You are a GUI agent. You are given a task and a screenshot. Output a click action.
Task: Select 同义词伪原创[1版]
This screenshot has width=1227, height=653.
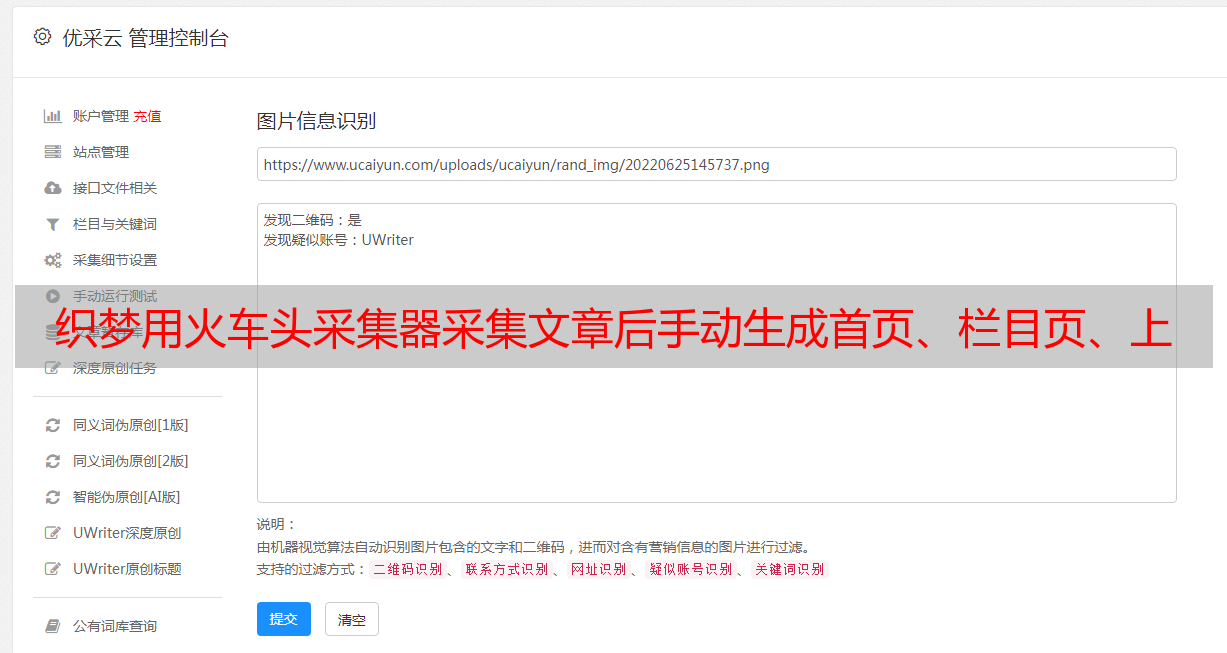131,425
